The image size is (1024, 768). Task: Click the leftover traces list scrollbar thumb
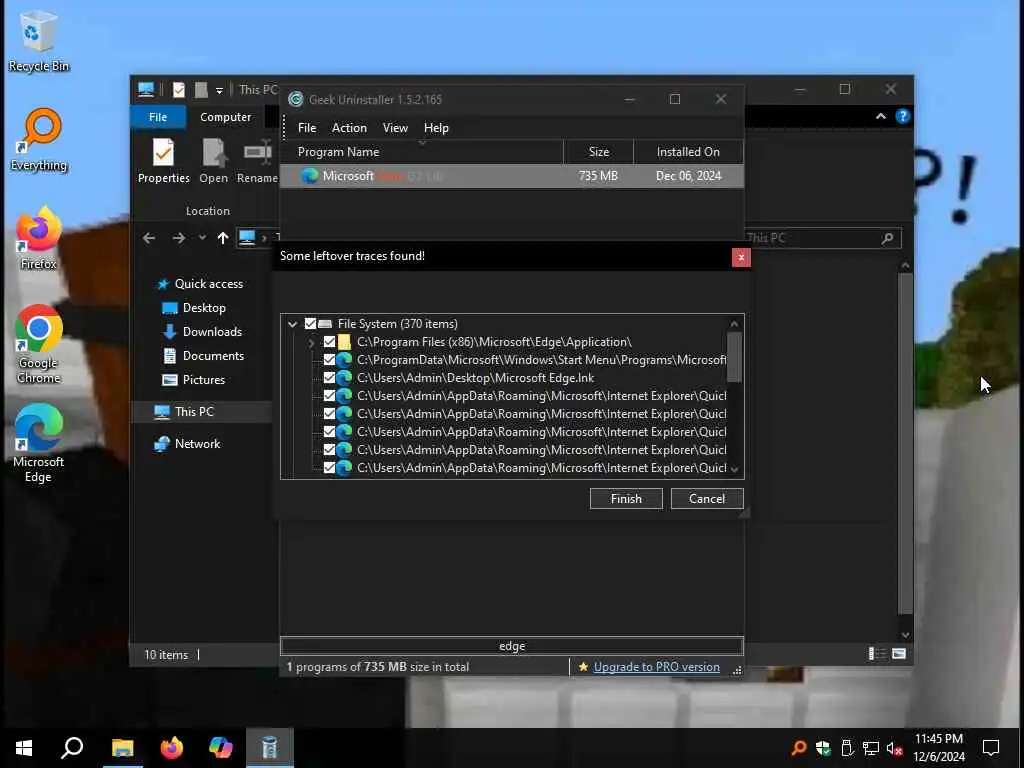coord(734,357)
